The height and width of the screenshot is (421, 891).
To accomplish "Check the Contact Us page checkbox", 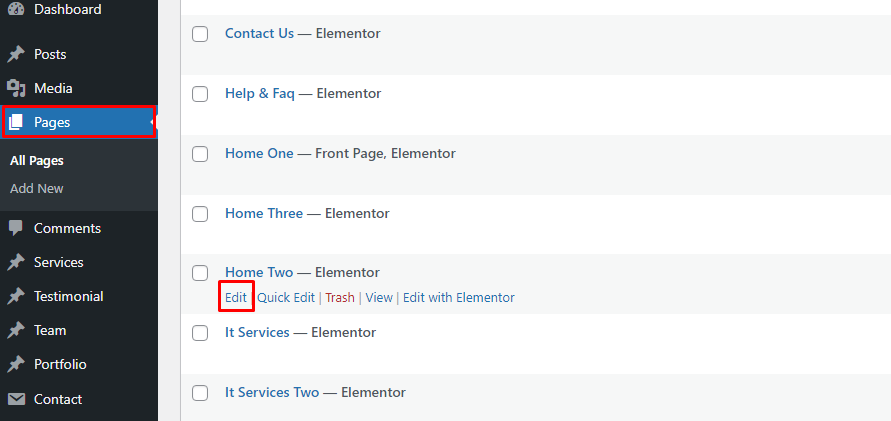I will pos(200,34).
